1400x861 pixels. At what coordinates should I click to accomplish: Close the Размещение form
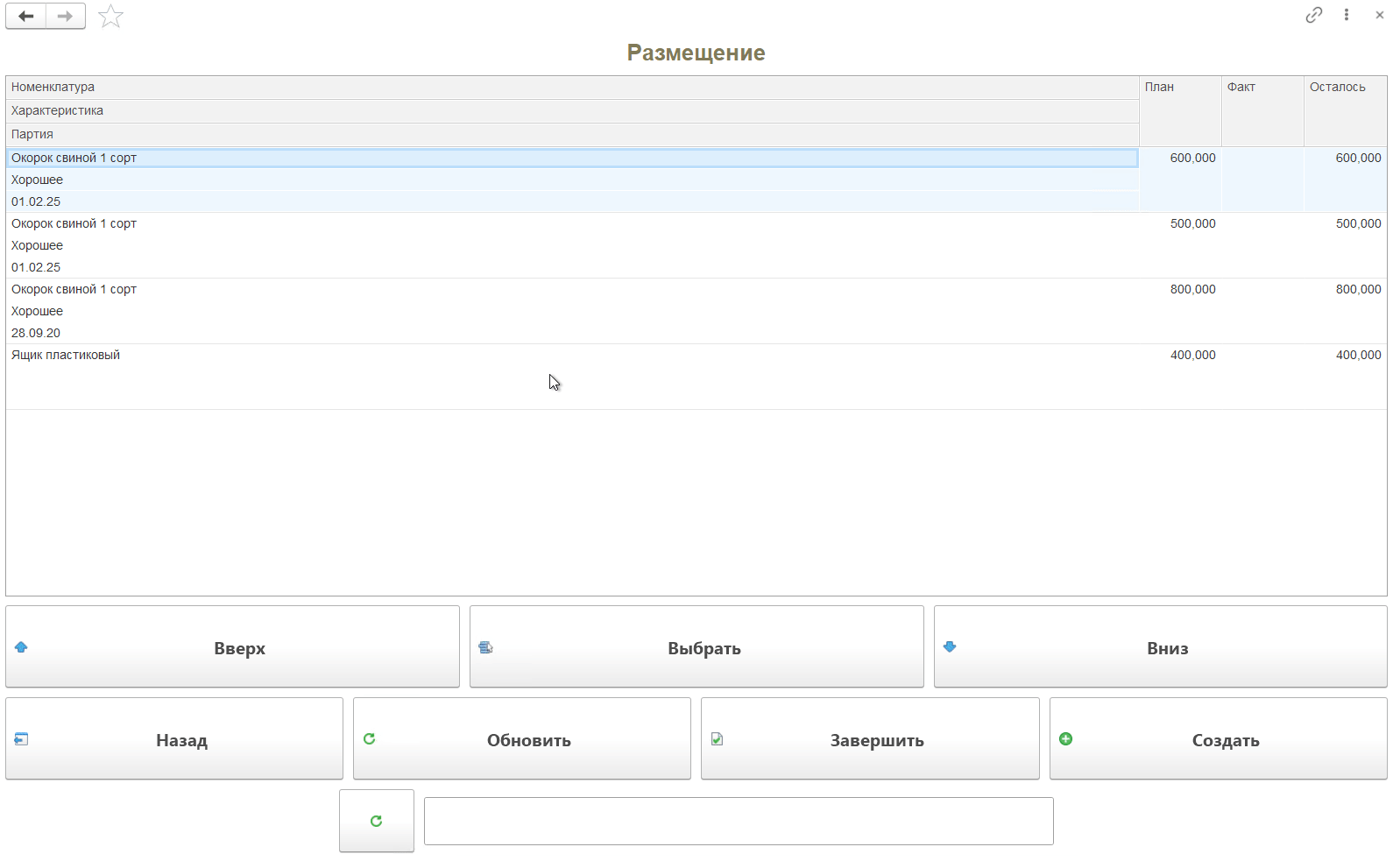pos(1380,15)
